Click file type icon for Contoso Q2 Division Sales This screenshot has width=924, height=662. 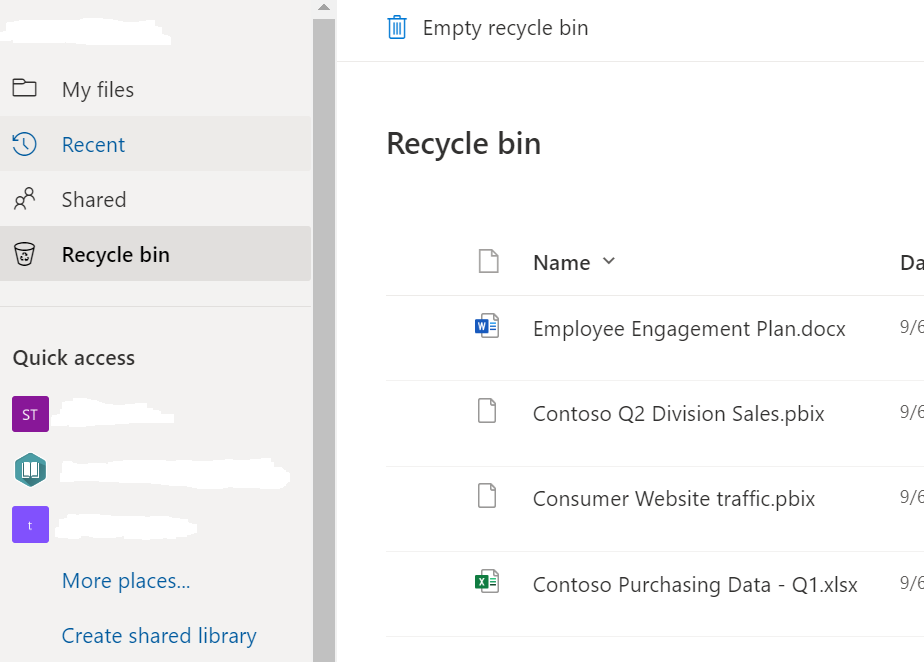coord(487,411)
